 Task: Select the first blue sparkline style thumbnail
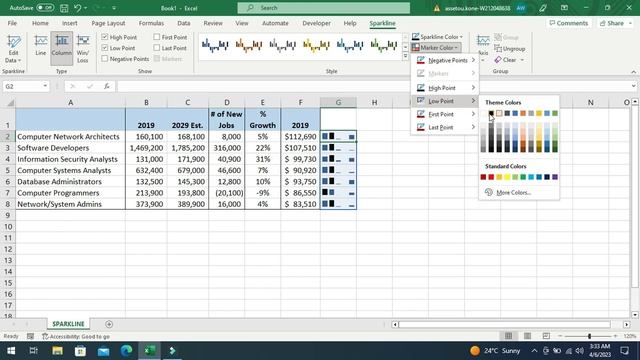[x=215, y=45]
